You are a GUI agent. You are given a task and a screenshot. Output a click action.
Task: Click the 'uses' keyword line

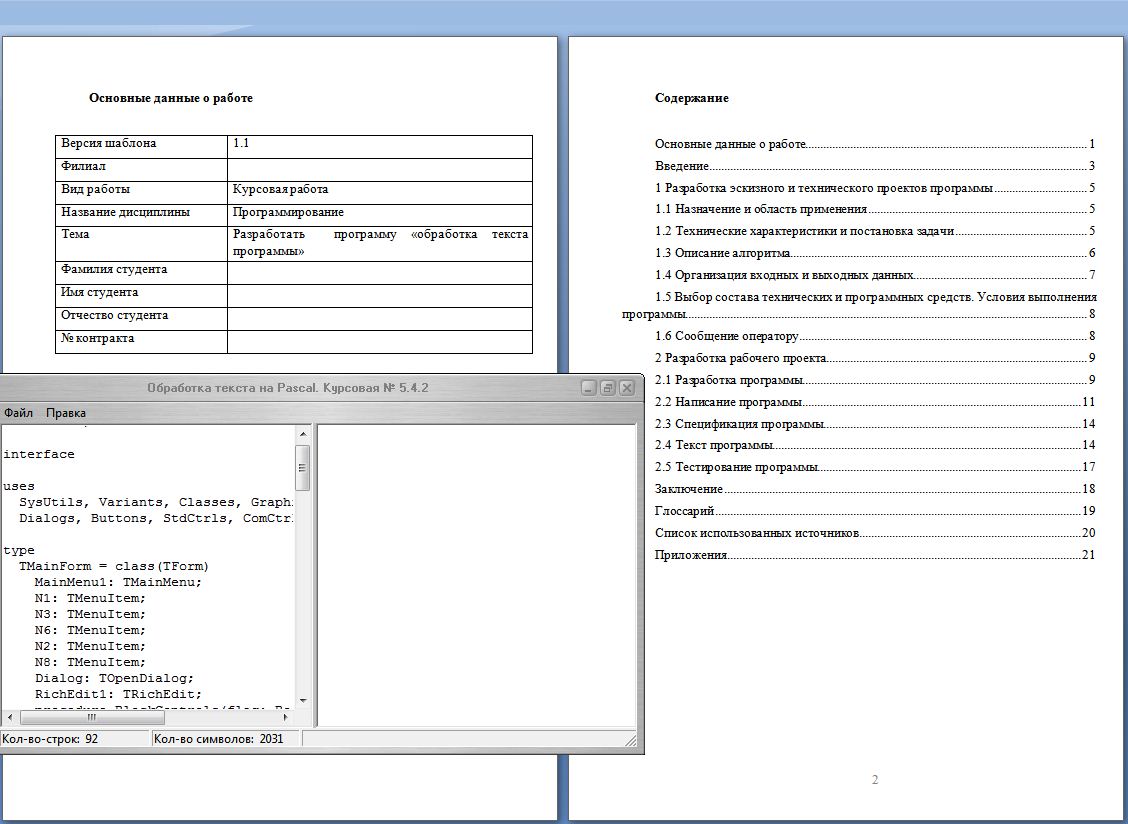[x=19, y=486]
